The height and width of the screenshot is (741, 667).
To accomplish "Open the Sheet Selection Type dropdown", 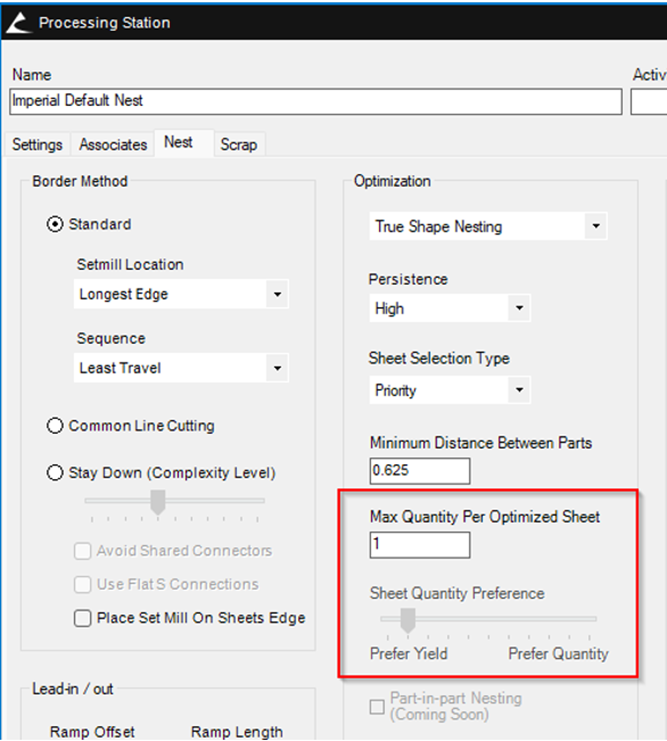I will (x=448, y=390).
